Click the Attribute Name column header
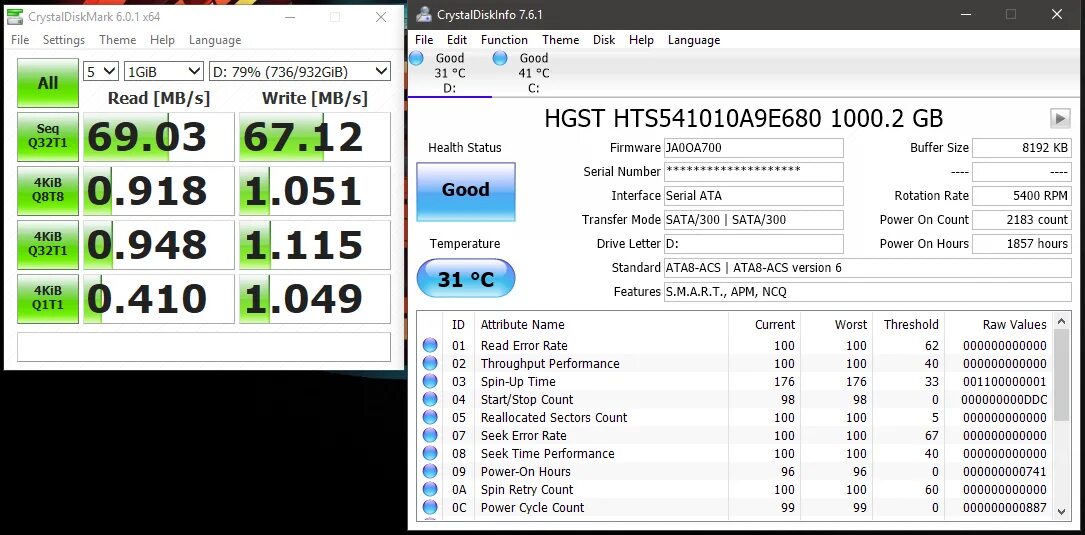1085x535 pixels. (522, 325)
